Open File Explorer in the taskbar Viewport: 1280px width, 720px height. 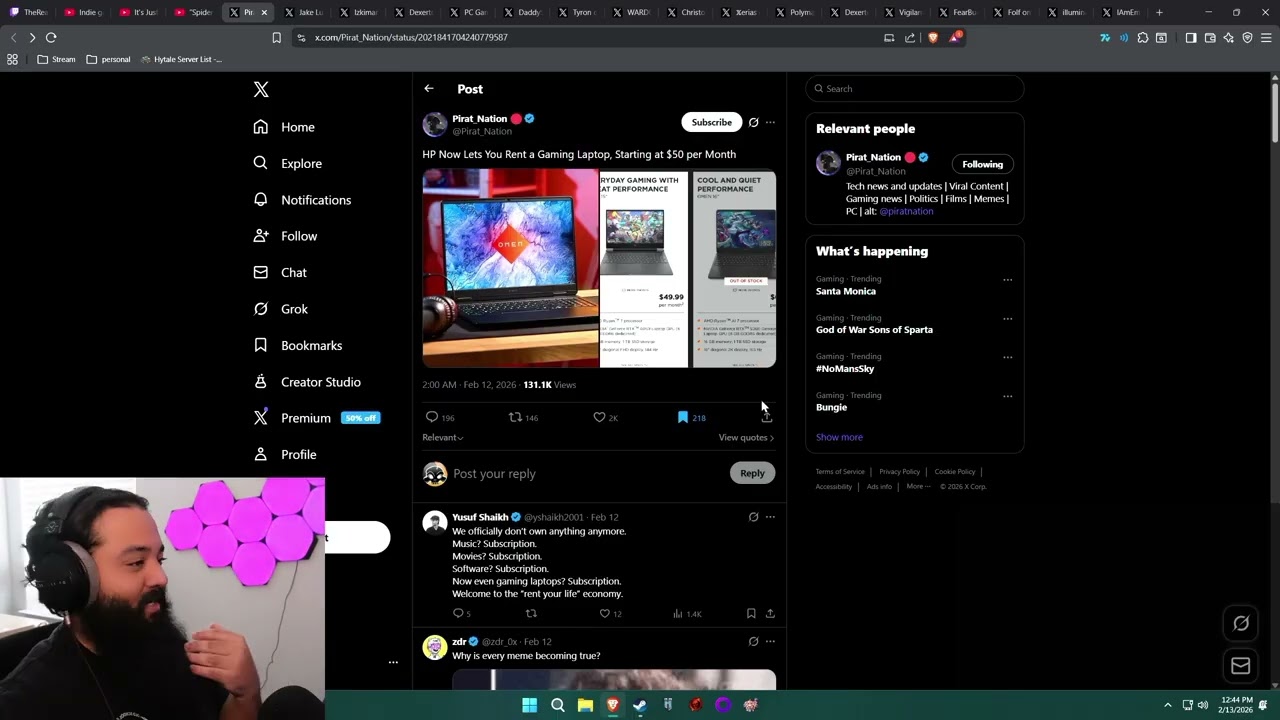pyautogui.click(x=585, y=705)
